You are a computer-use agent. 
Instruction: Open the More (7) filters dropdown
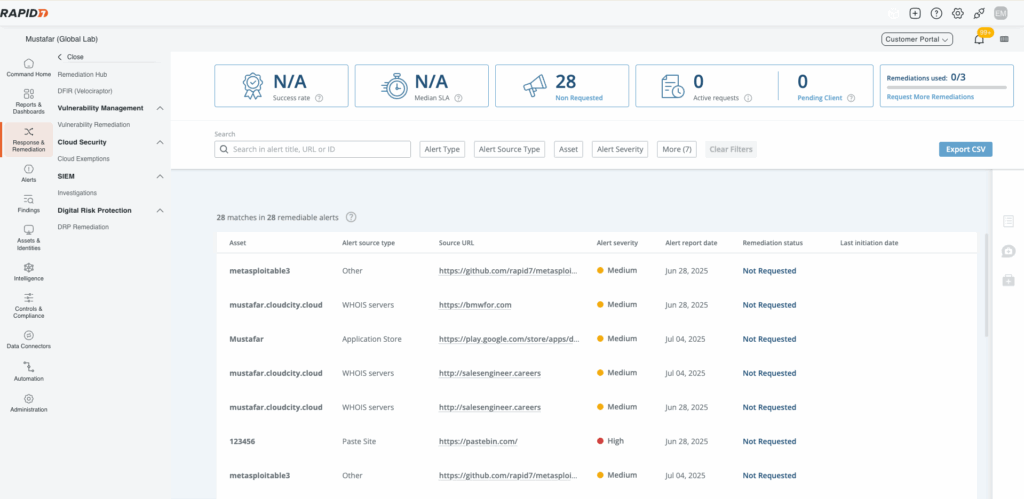coord(677,150)
